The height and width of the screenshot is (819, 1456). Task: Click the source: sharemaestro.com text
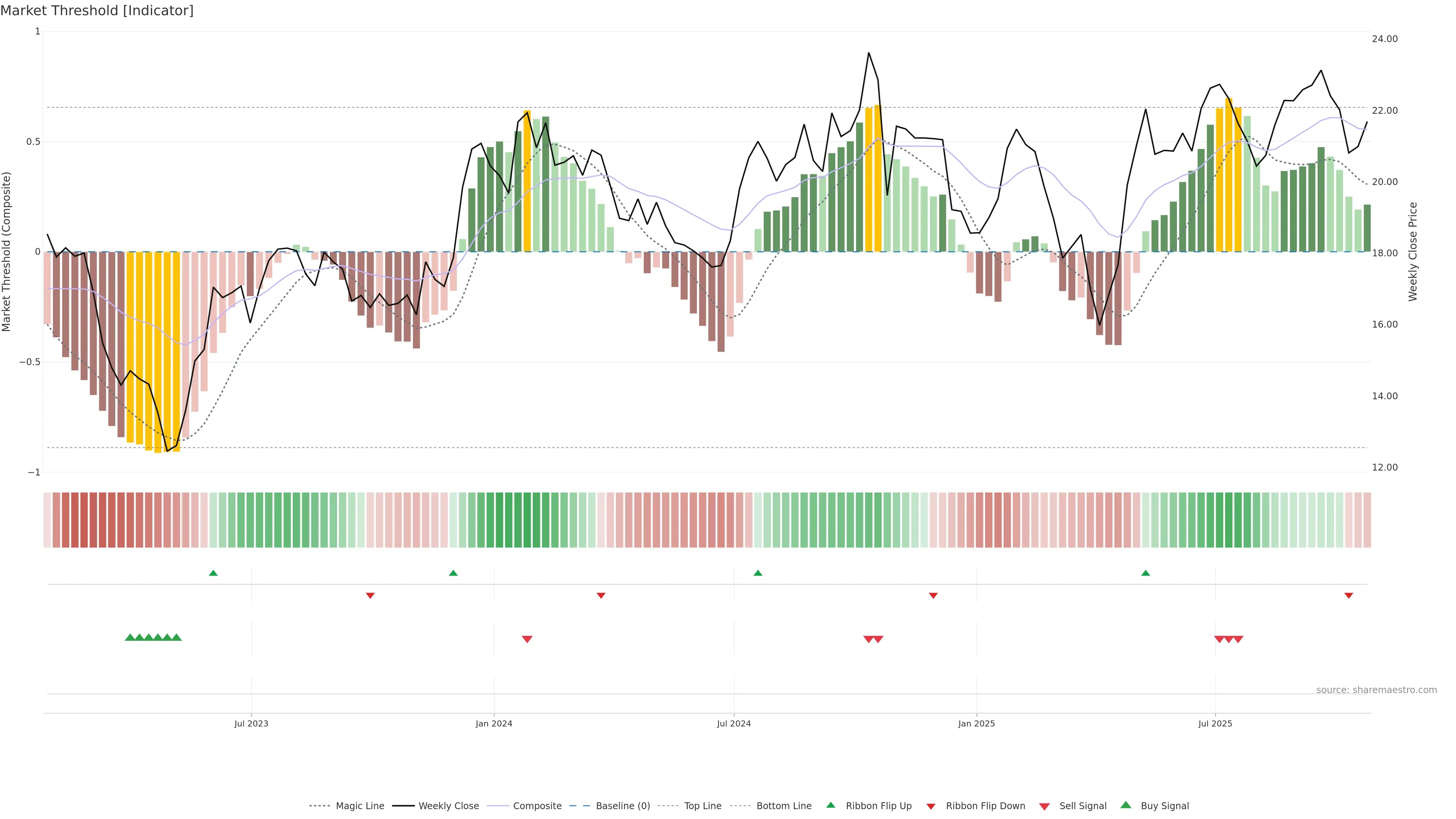click(x=1376, y=690)
